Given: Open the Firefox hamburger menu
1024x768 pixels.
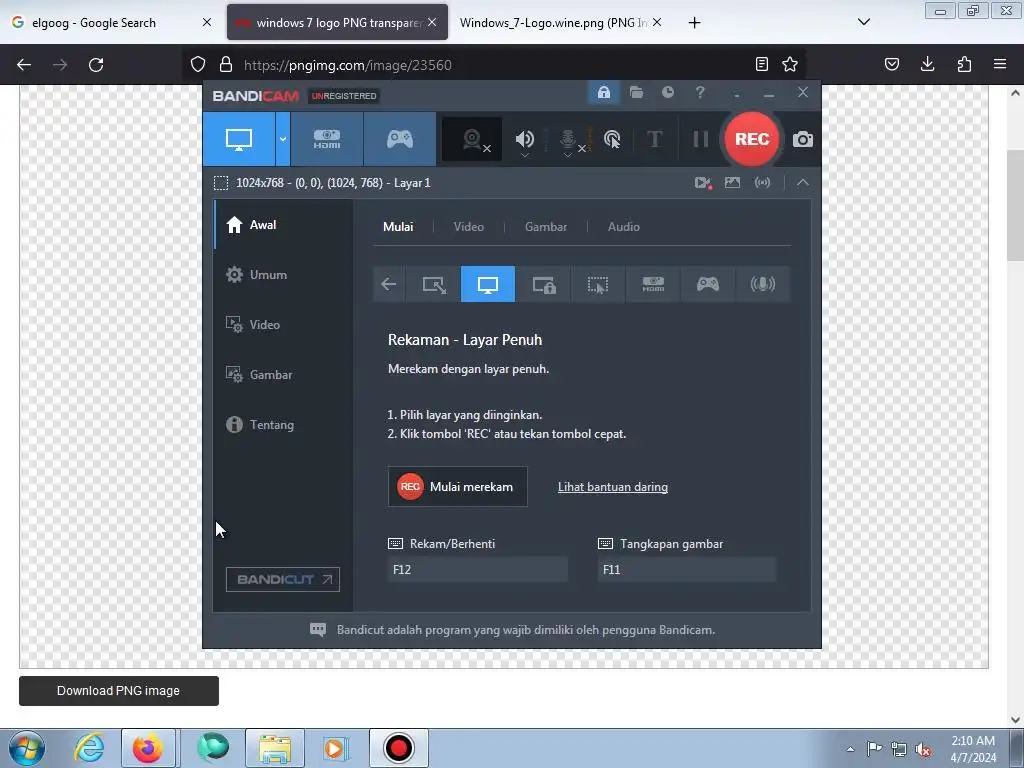Looking at the screenshot, I should (1000, 64).
